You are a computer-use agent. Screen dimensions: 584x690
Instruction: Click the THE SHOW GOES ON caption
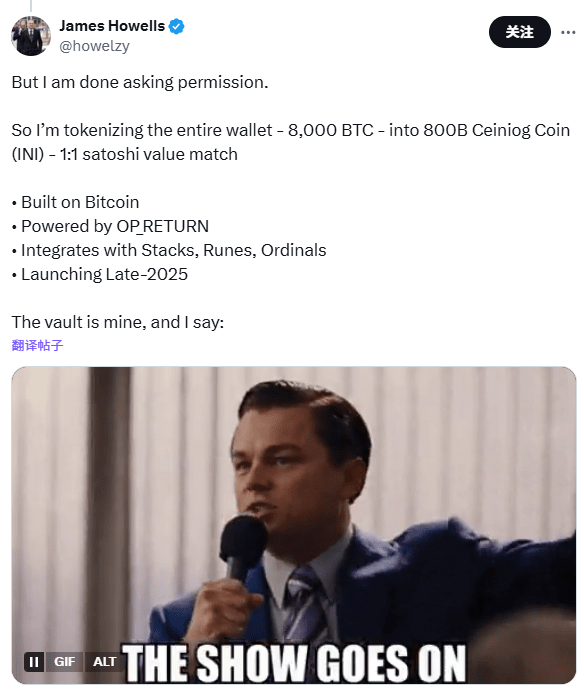coord(294,662)
